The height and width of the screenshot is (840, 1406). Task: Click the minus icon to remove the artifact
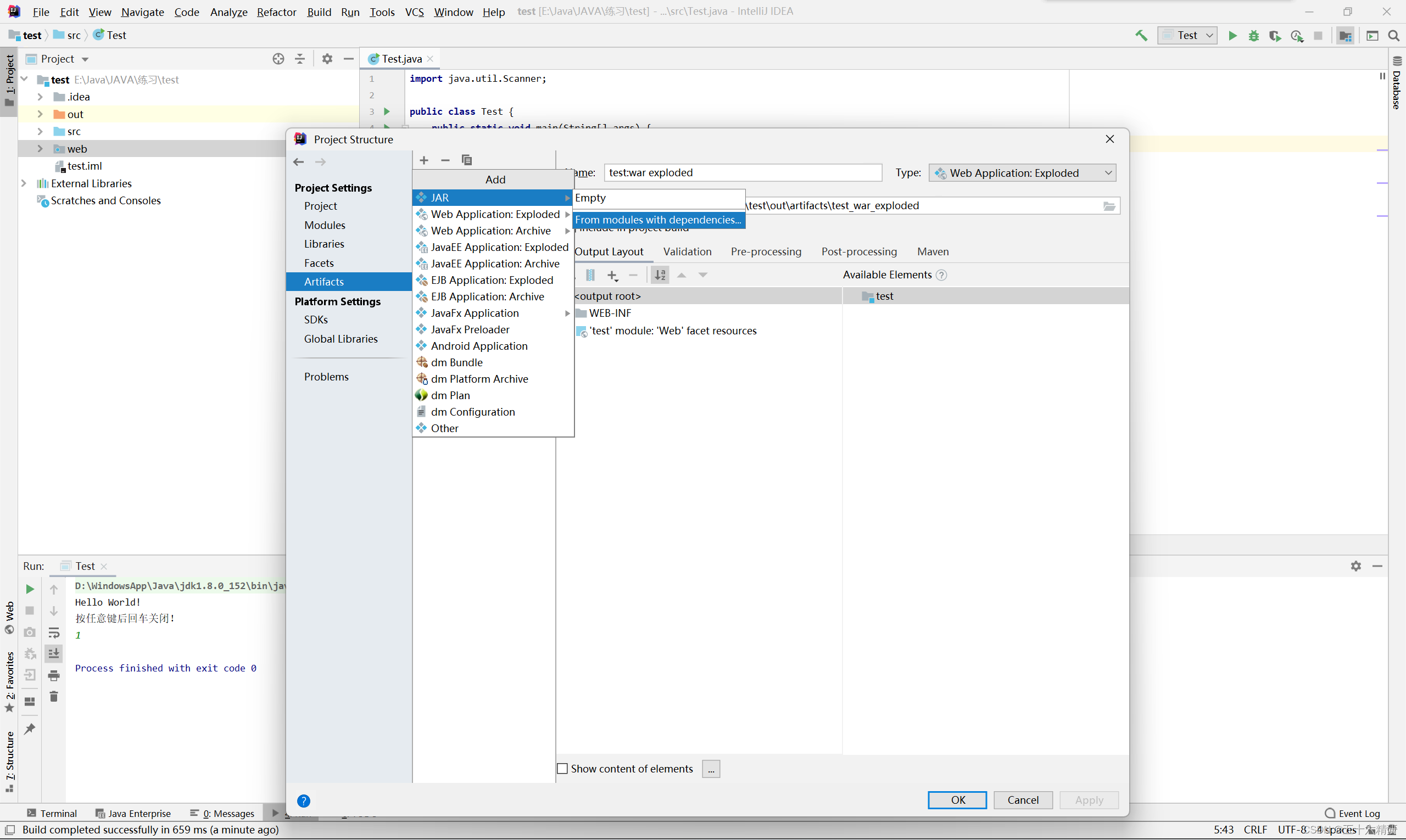445,160
